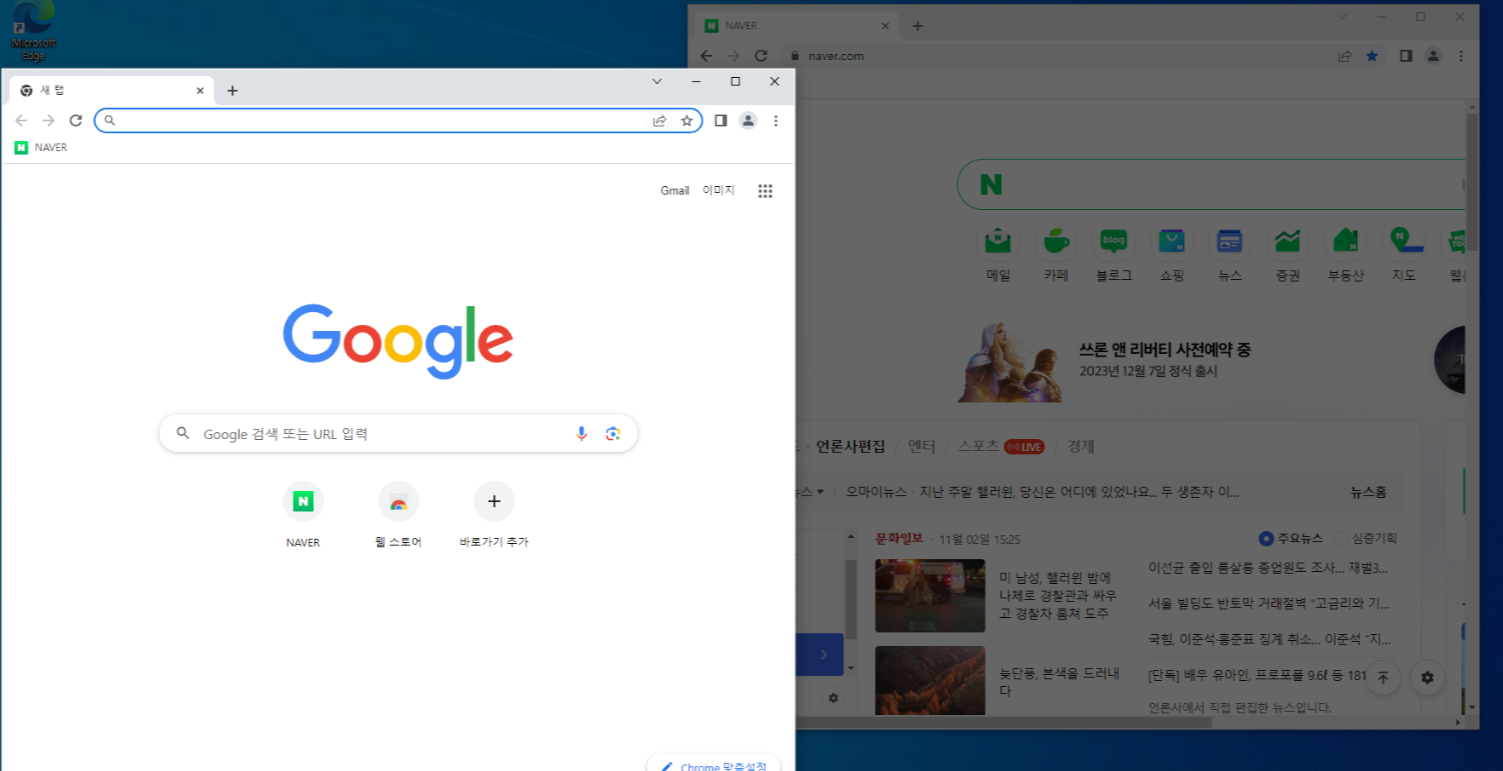The width and height of the screenshot is (1503, 771).
Task: Open Gmail link
Action: 675,190
